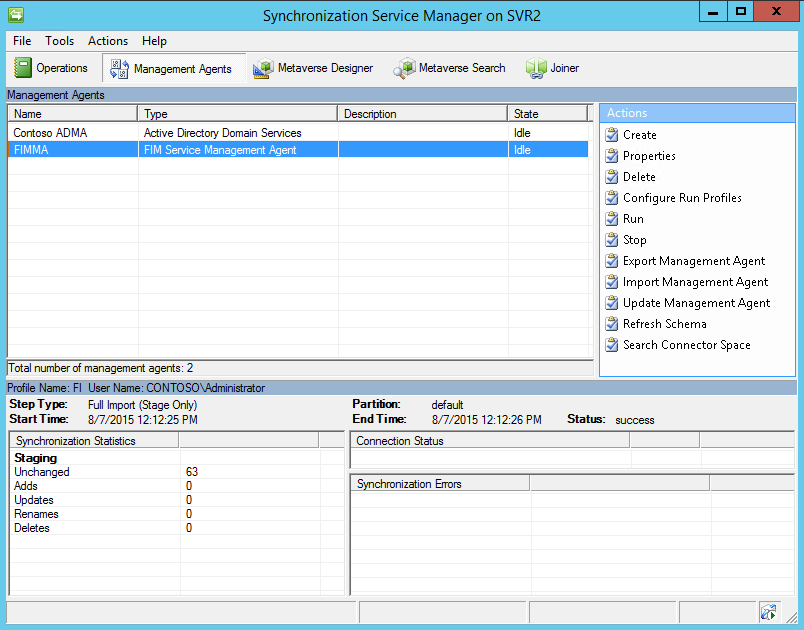Screen dimensions: 804x630
Task: Click the icon beside the Create action
Action: 612,135
